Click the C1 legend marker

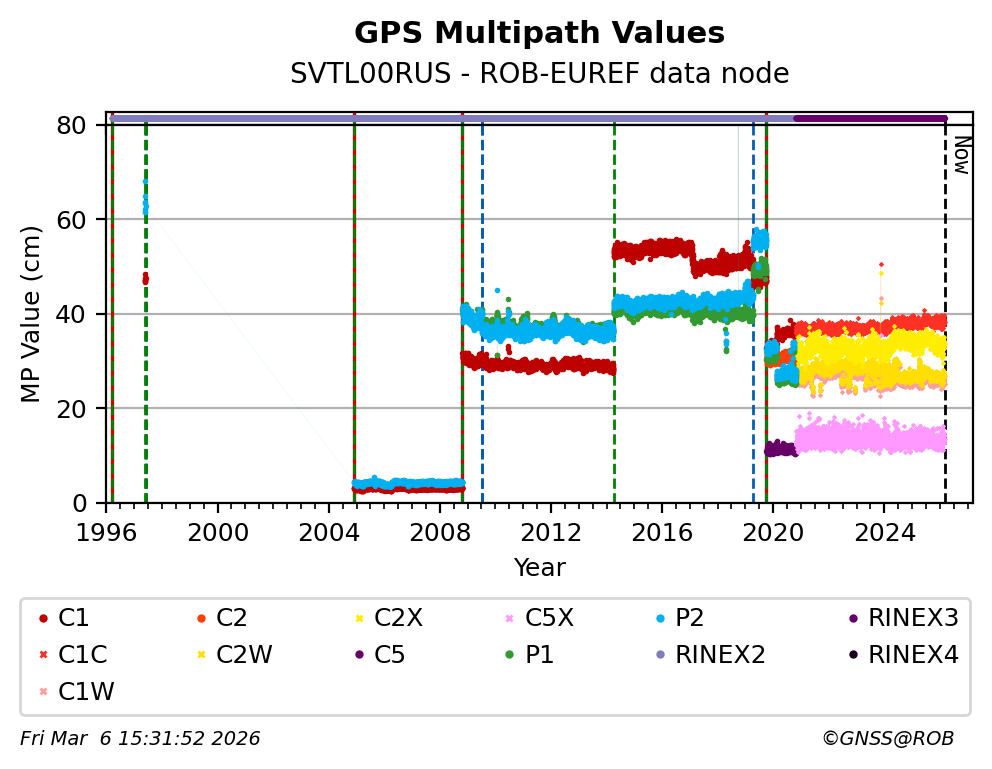point(43,619)
